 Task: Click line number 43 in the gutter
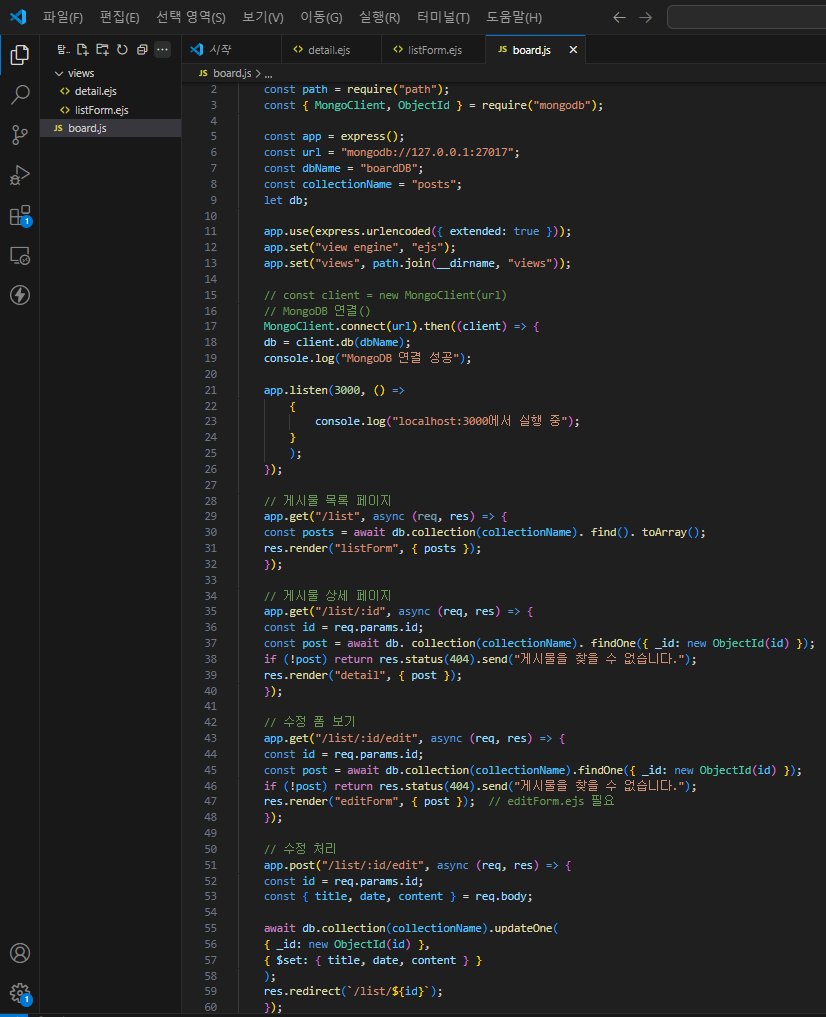tap(211, 738)
